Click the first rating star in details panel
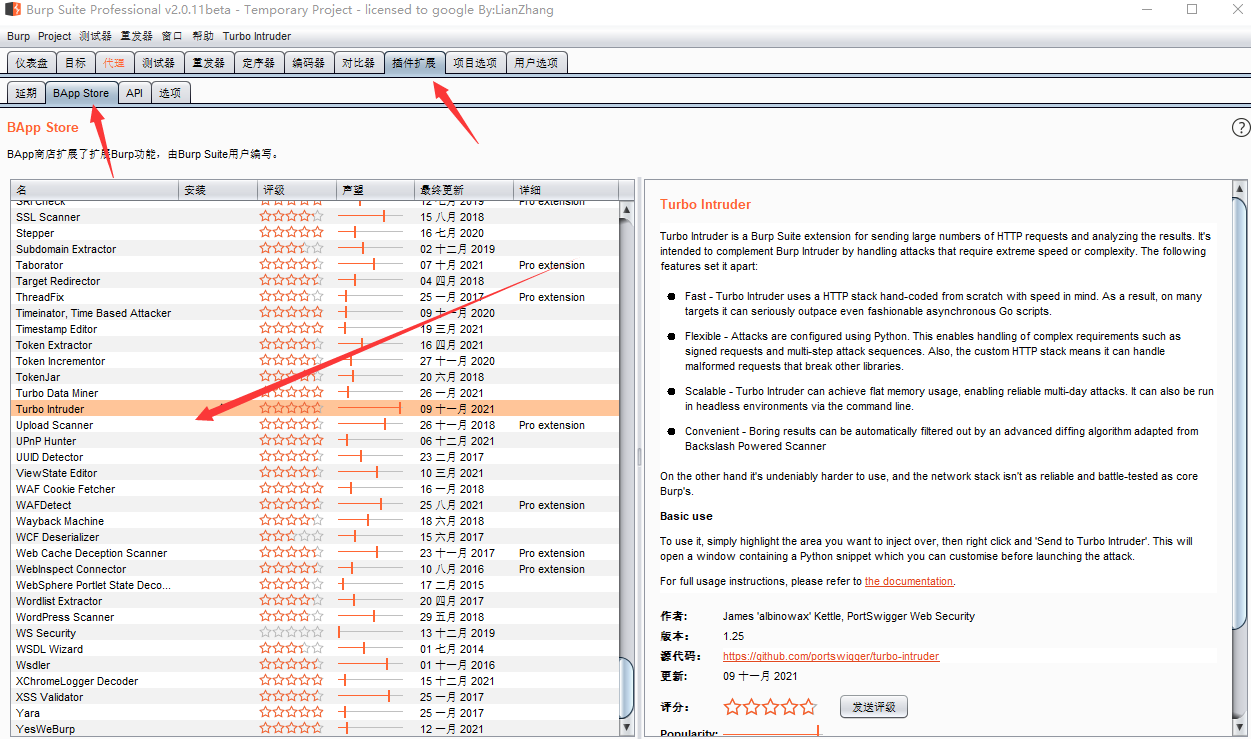This screenshot has width=1251, height=739. click(733, 707)
